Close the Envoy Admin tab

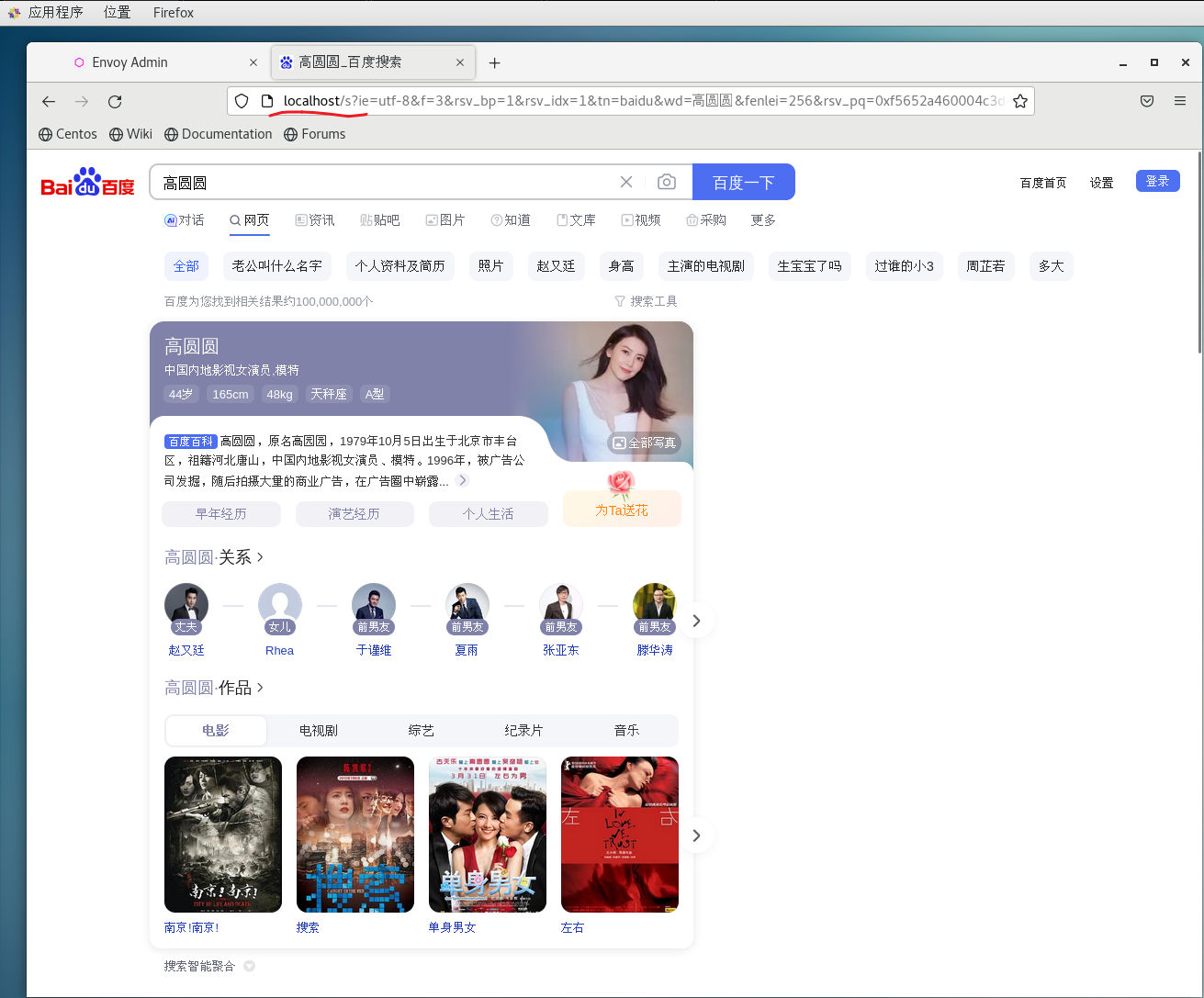253,62
